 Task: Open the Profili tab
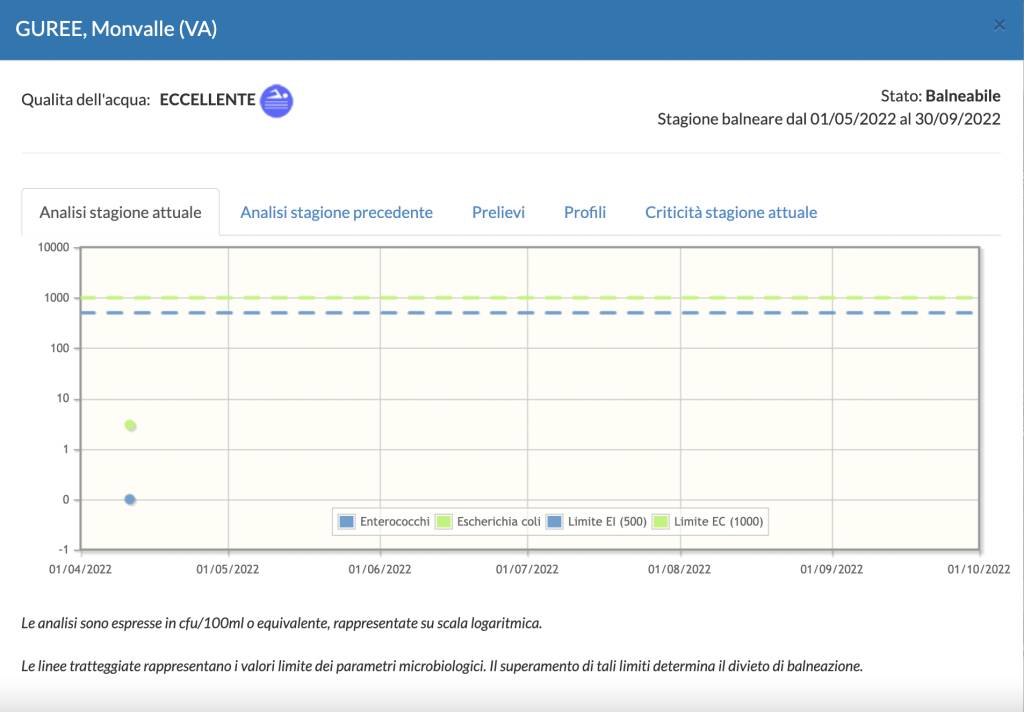coord(585,212)
